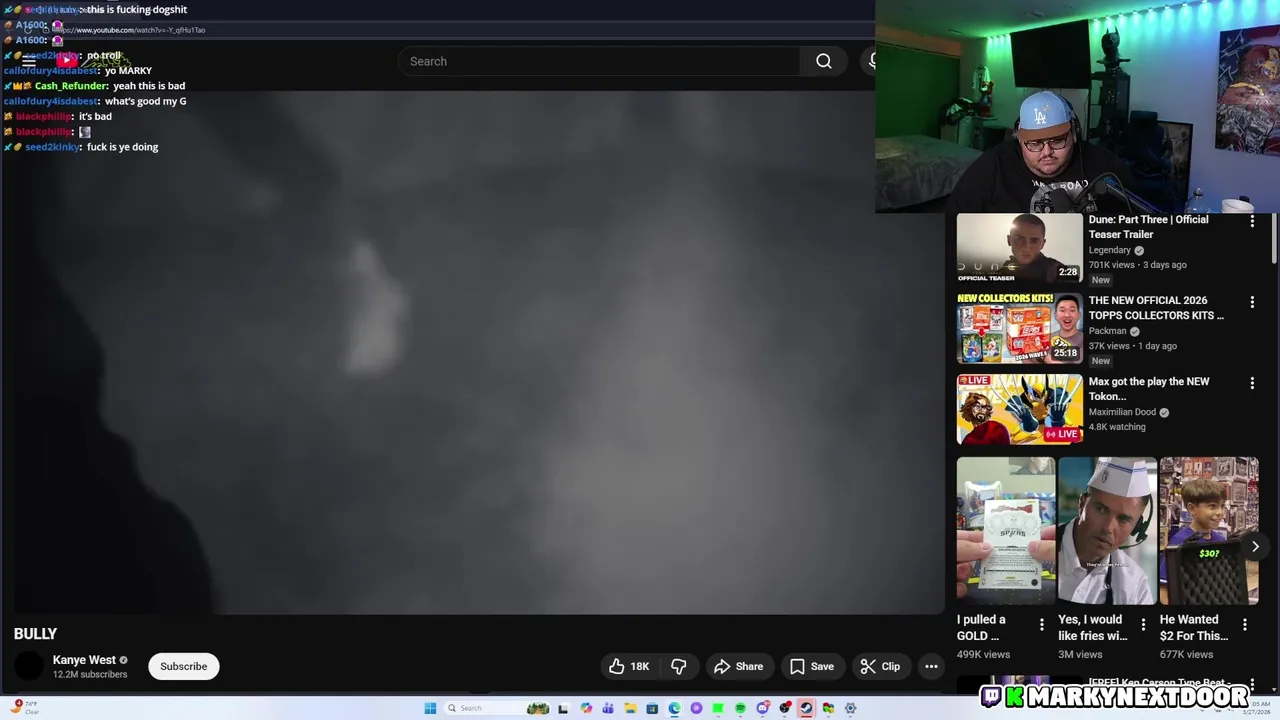1280x720 pixels.
Task: Switch to Steam in the taskbar
Action: click(x=806, y=708)
